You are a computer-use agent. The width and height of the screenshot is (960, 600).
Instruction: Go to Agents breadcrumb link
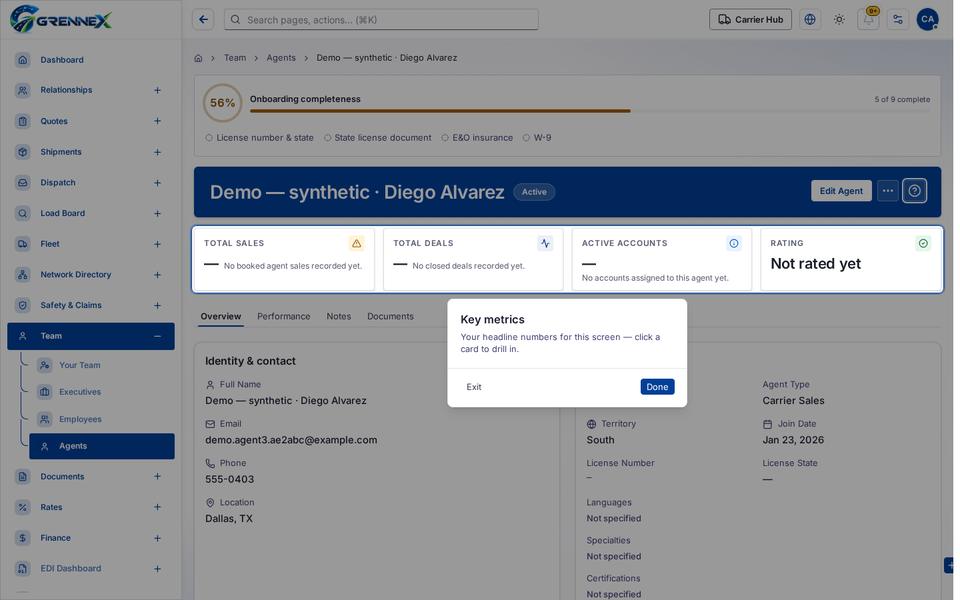281,58
